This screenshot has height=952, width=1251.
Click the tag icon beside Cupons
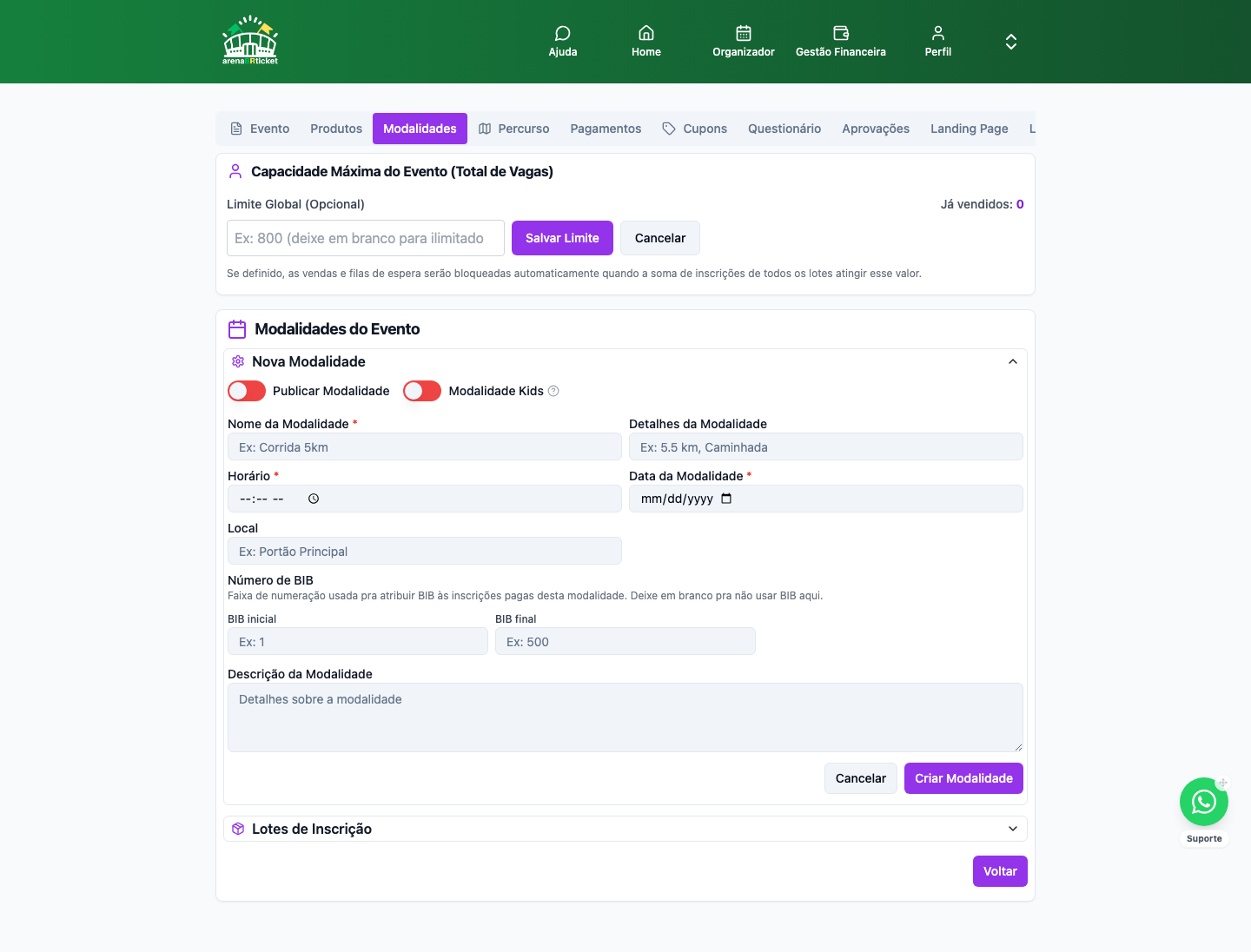pyautogui.click(x=669, y=129)
